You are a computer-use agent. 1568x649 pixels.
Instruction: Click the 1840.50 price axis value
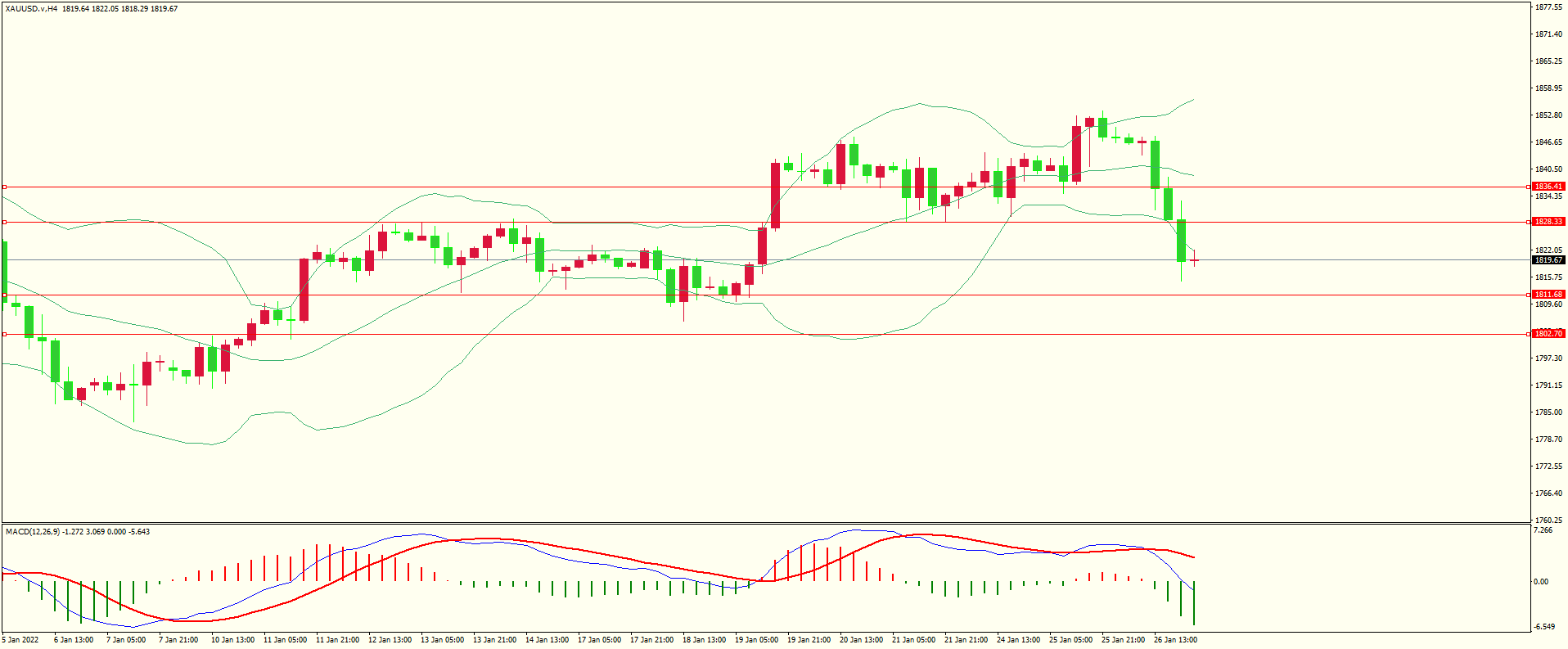(1548, 169)
